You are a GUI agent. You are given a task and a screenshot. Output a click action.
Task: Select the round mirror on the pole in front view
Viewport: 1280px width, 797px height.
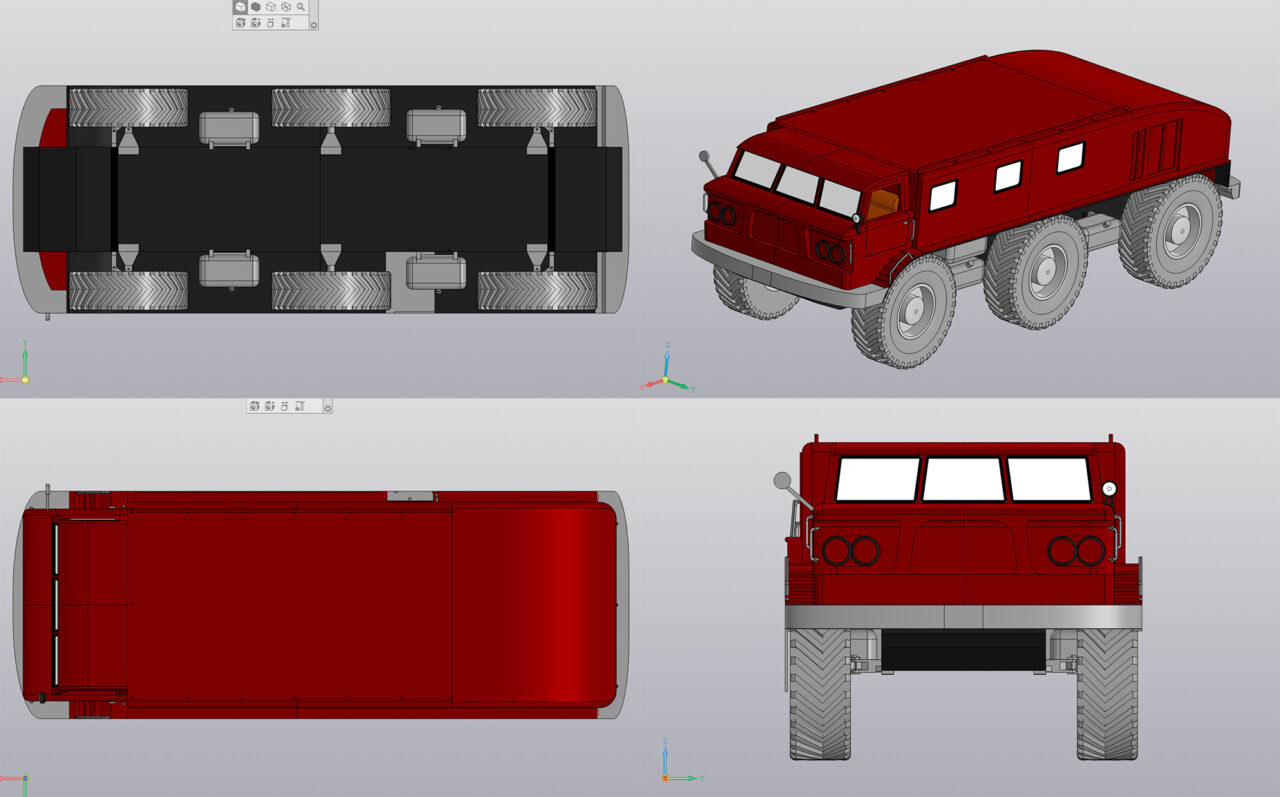pyautogui.click(x=782, y=481)
